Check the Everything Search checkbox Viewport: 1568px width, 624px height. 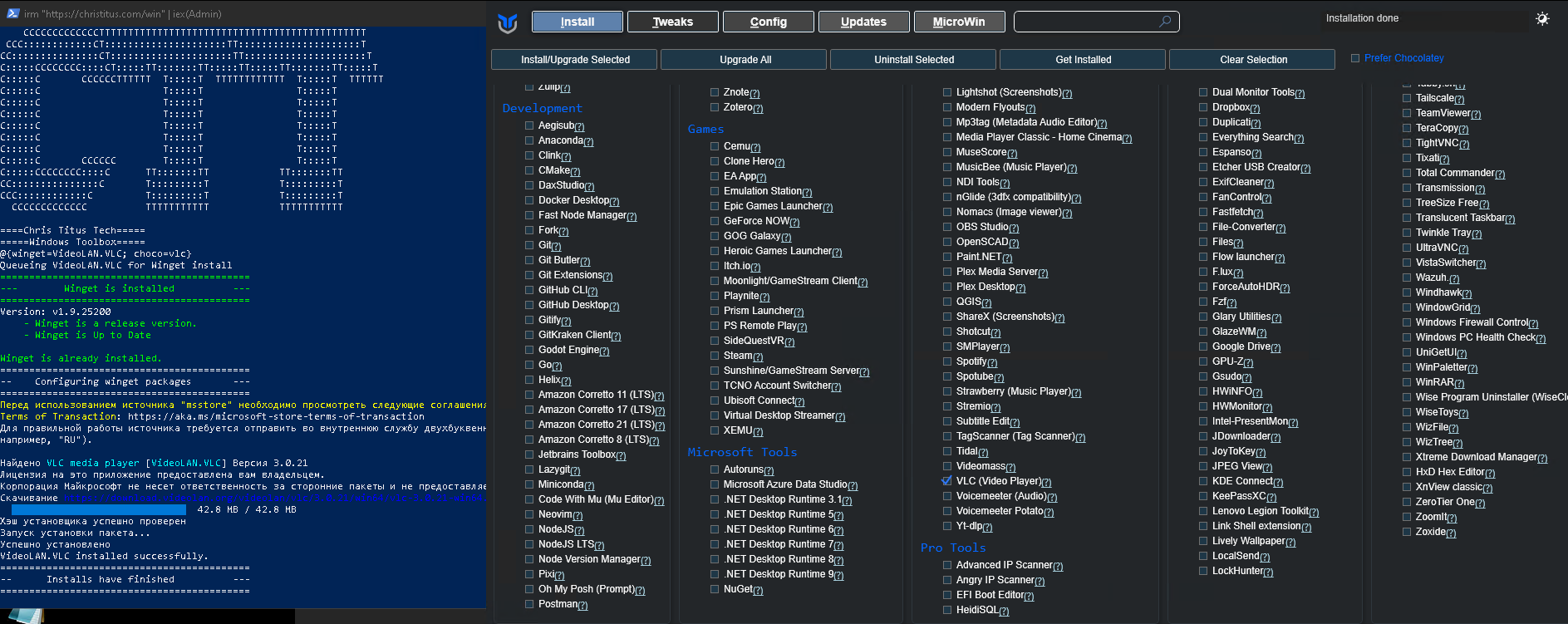tap(1203, 137)
